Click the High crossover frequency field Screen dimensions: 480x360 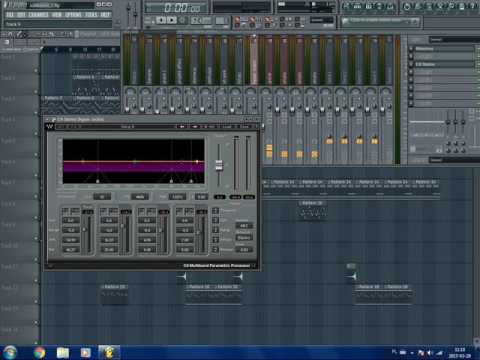[x=177, y=197]
